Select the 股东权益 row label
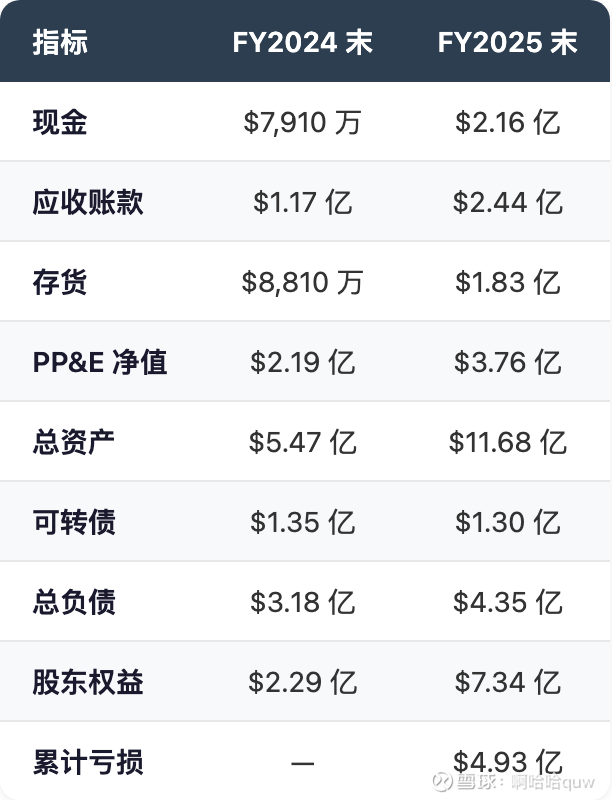Viewport: 612px width, 800px height. pyautogui.click(x=88, y=682)
